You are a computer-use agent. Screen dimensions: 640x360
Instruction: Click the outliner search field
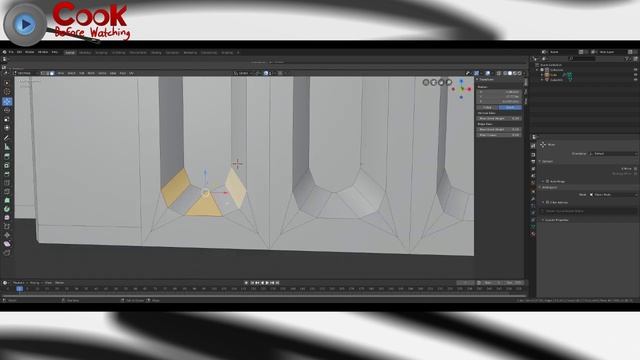point(582,59)
